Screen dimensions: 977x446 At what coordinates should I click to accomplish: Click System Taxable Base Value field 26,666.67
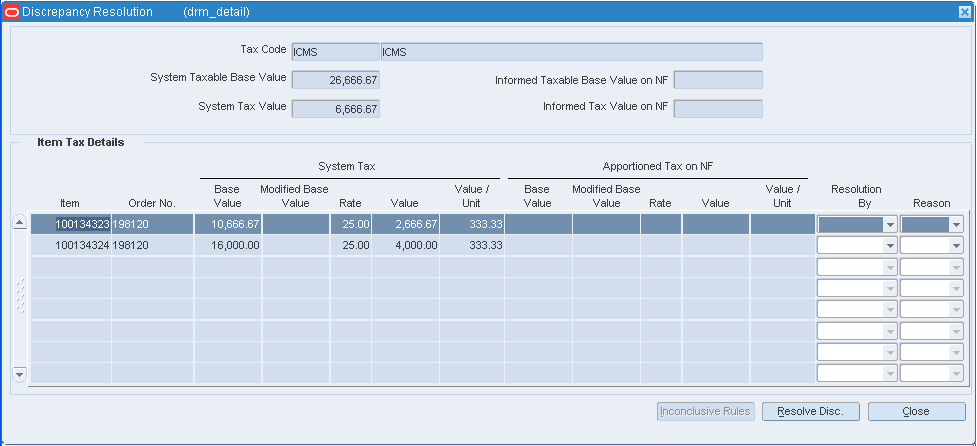(x=335, y=80)
